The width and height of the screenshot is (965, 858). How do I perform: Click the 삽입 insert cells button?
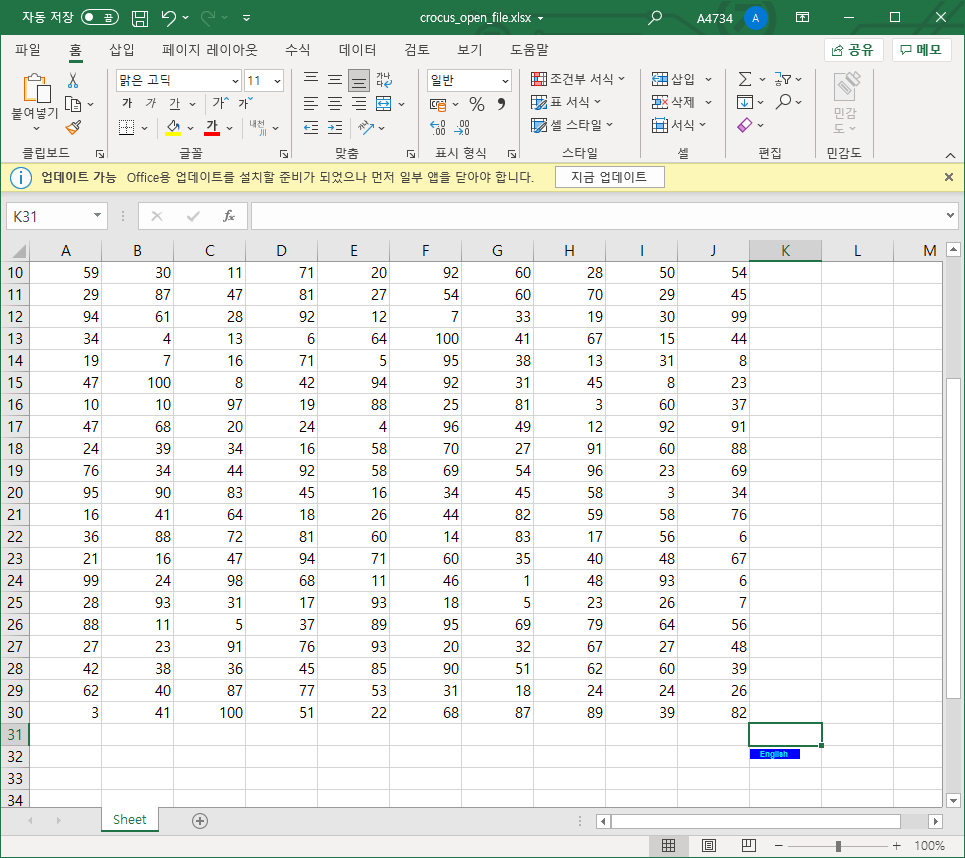tap(676, 79)
